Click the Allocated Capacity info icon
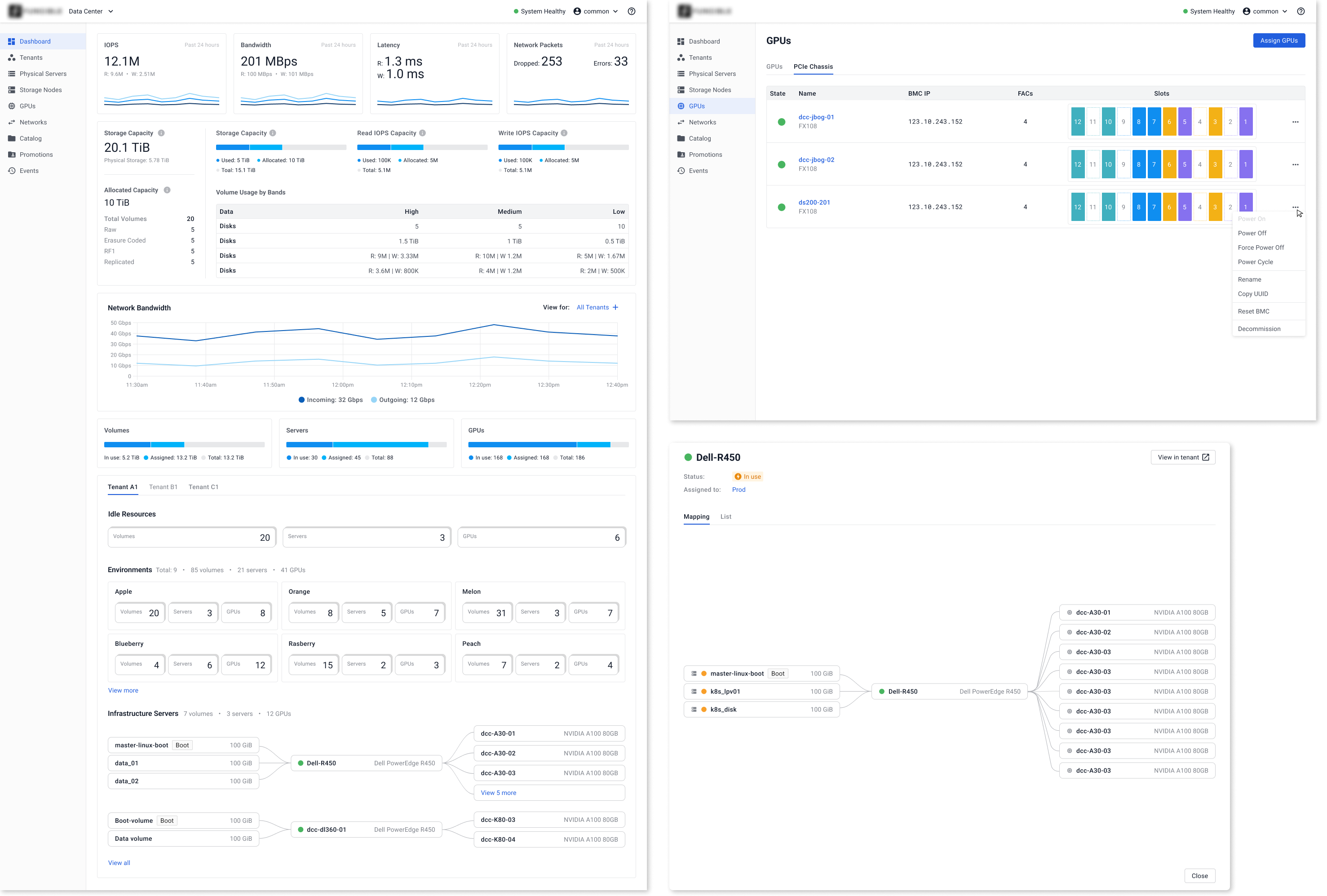The width and height of the screenshot is (1327, 896). [x=167, y=190]
